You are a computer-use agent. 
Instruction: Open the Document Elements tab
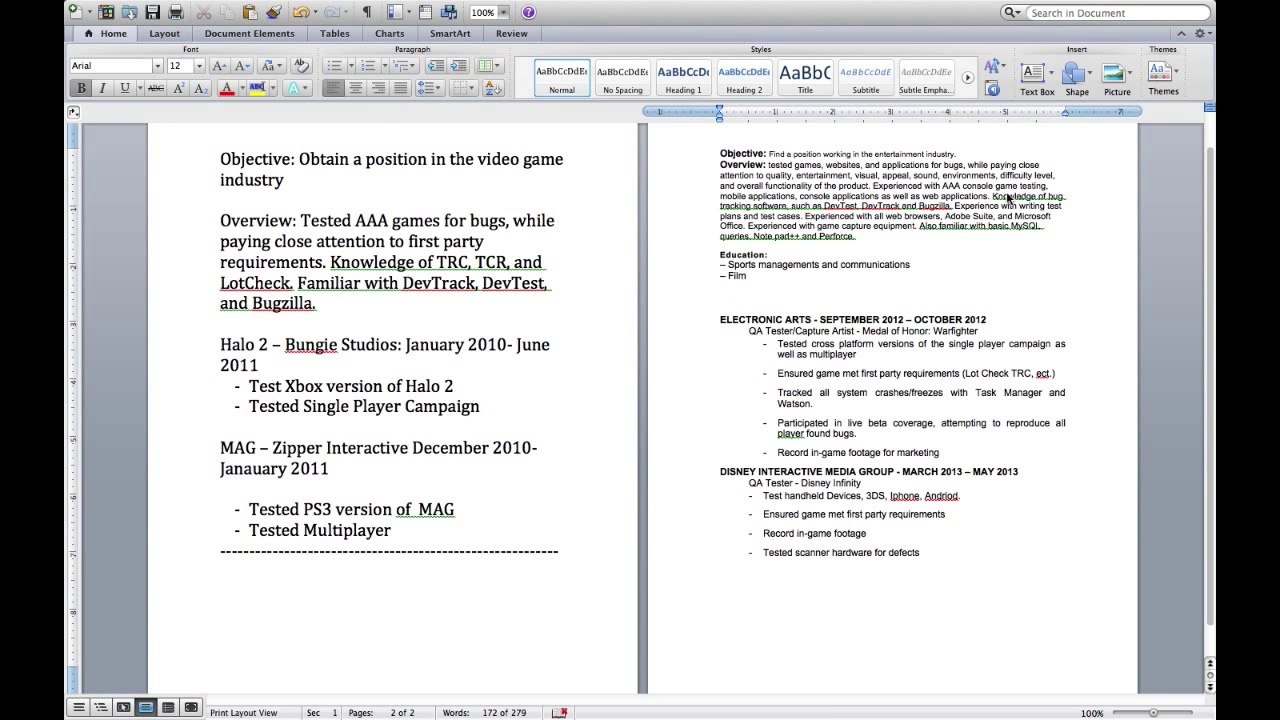click(249, 33)
